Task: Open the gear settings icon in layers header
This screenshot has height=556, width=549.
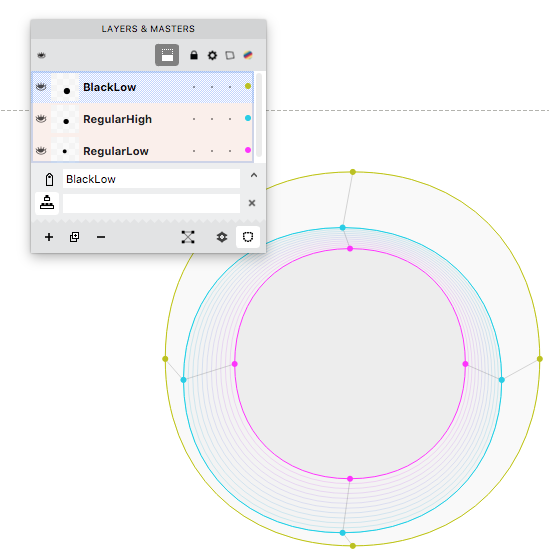Action: [212, 55]
